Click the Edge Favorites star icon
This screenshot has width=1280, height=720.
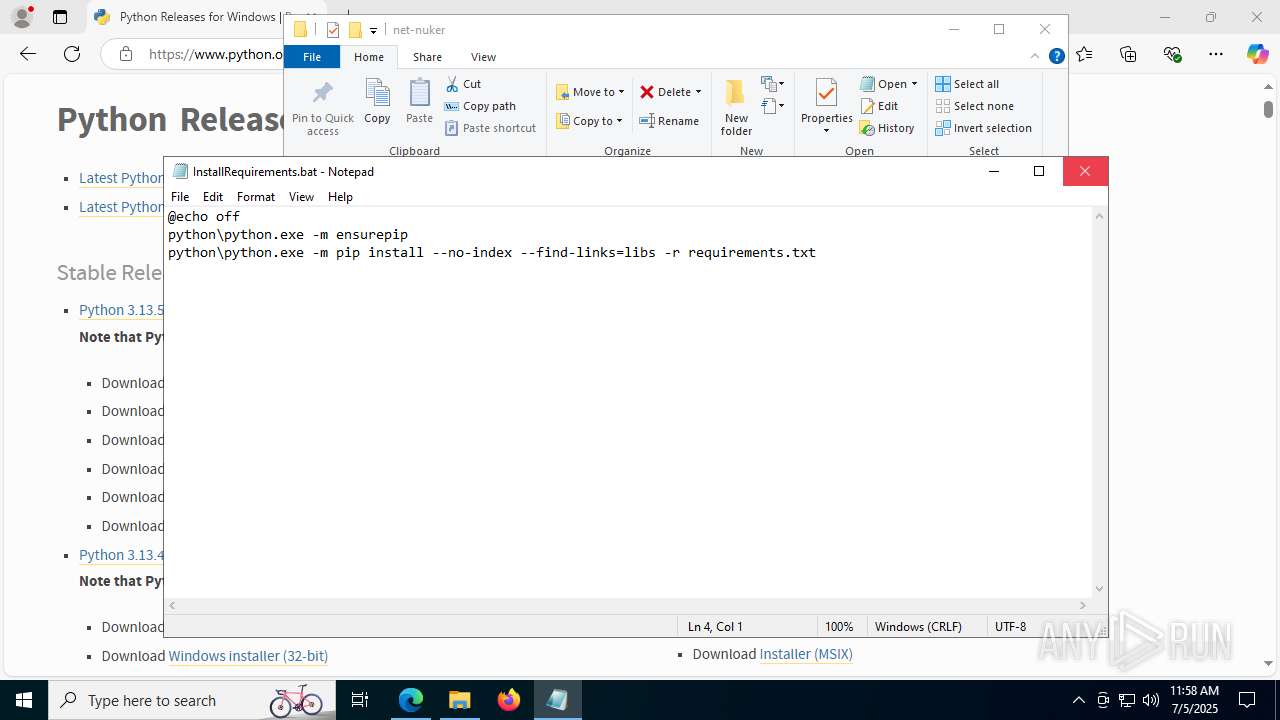click(1085, 54)
